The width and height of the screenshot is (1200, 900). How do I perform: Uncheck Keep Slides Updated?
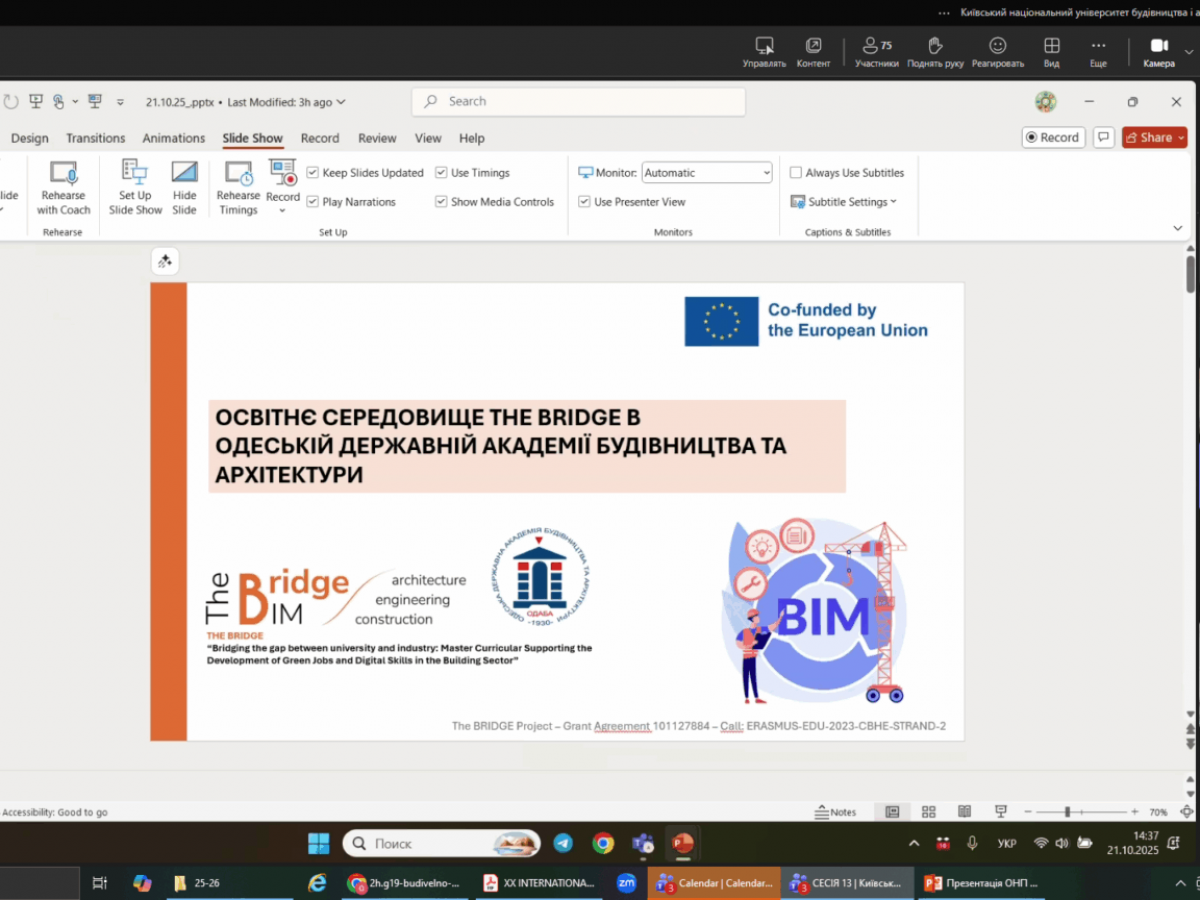[313, 172]
